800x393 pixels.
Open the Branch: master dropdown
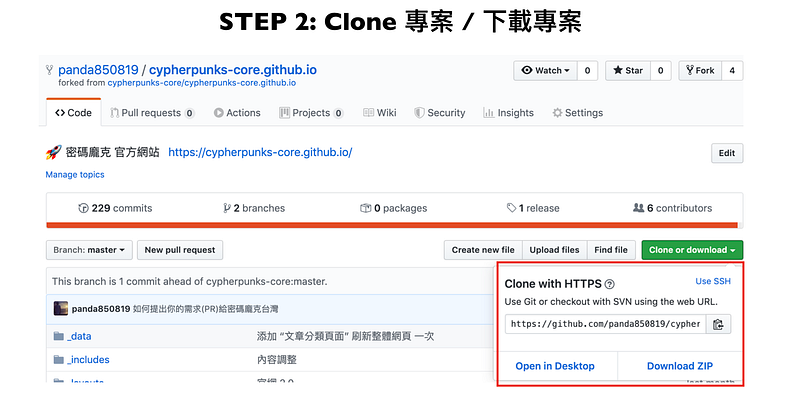[x=89, y=250]
